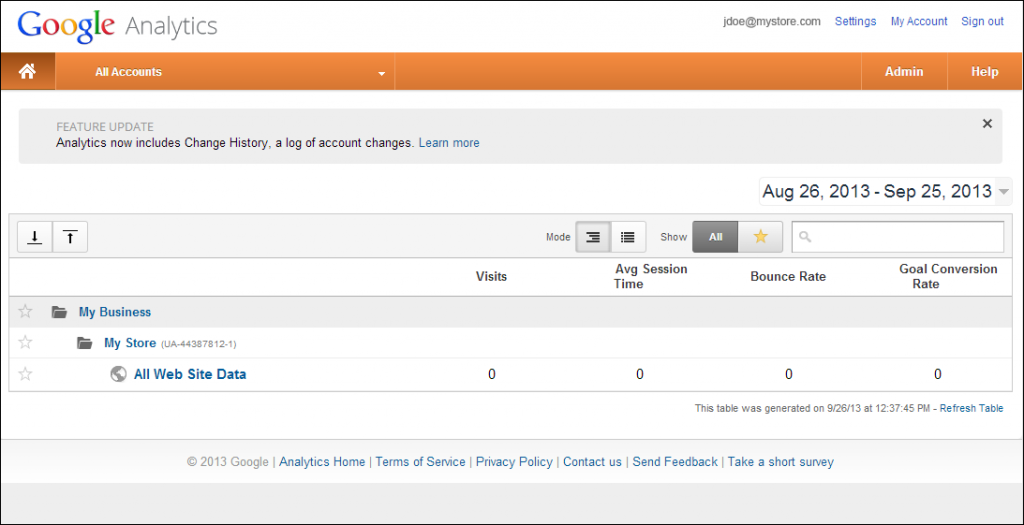Open the All Web Site Data view

click(190, 374)
